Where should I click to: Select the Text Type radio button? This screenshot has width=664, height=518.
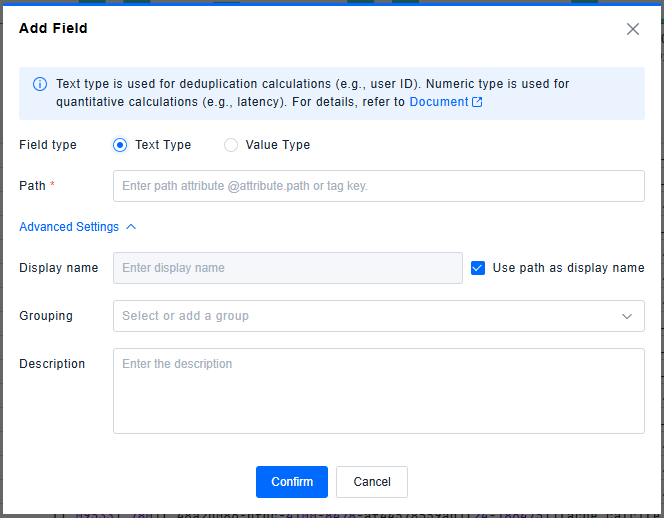121,145
